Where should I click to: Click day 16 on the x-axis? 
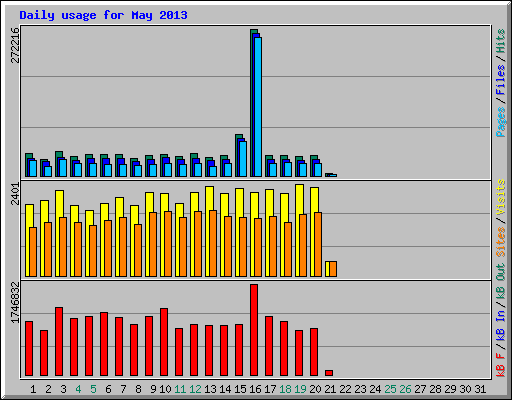(x=255, y=389)
